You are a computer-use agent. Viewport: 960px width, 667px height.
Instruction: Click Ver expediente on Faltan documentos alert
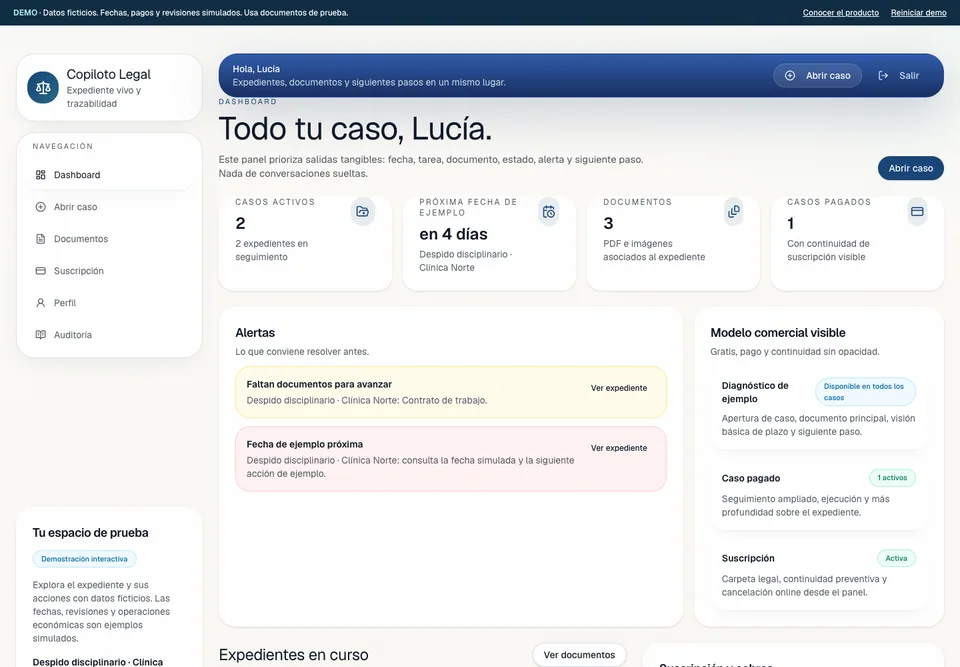pos(618,388)
